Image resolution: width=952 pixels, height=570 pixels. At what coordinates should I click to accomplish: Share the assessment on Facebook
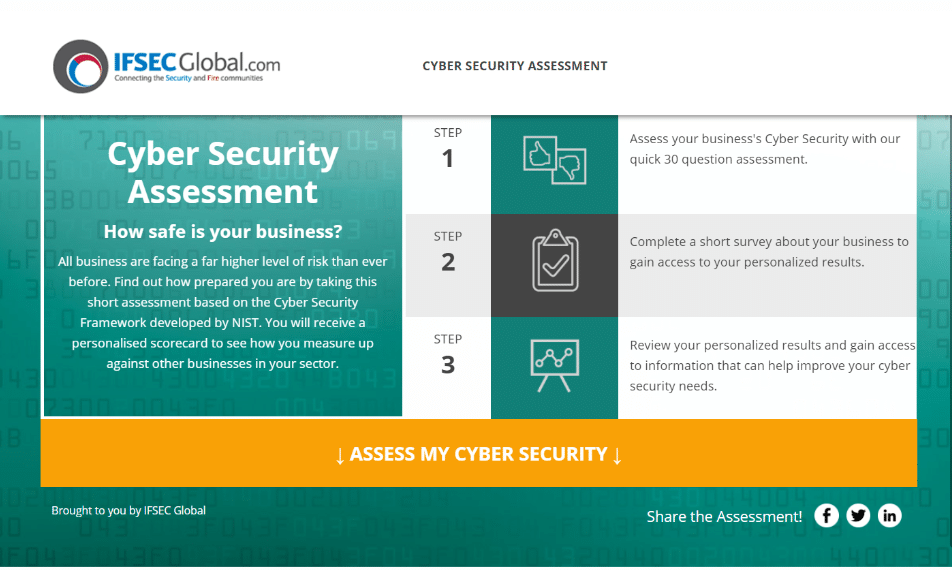(826, 515)
